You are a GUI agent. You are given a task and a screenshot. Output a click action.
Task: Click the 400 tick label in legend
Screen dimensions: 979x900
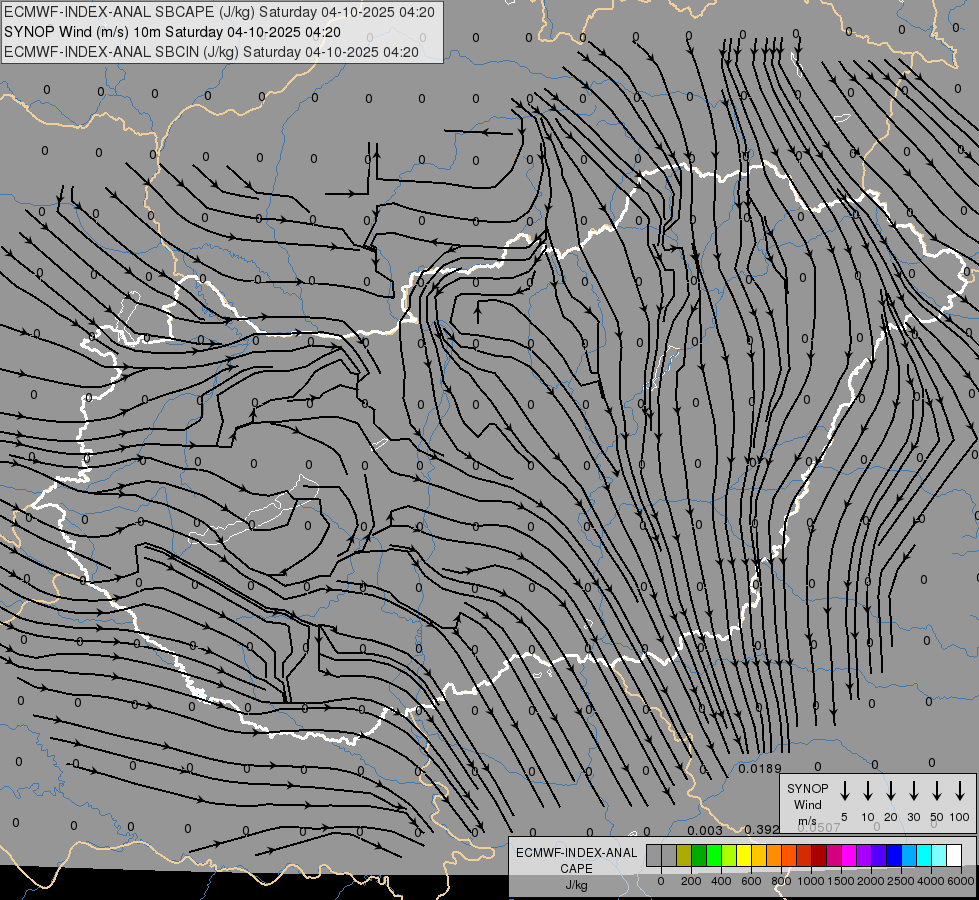721,881
